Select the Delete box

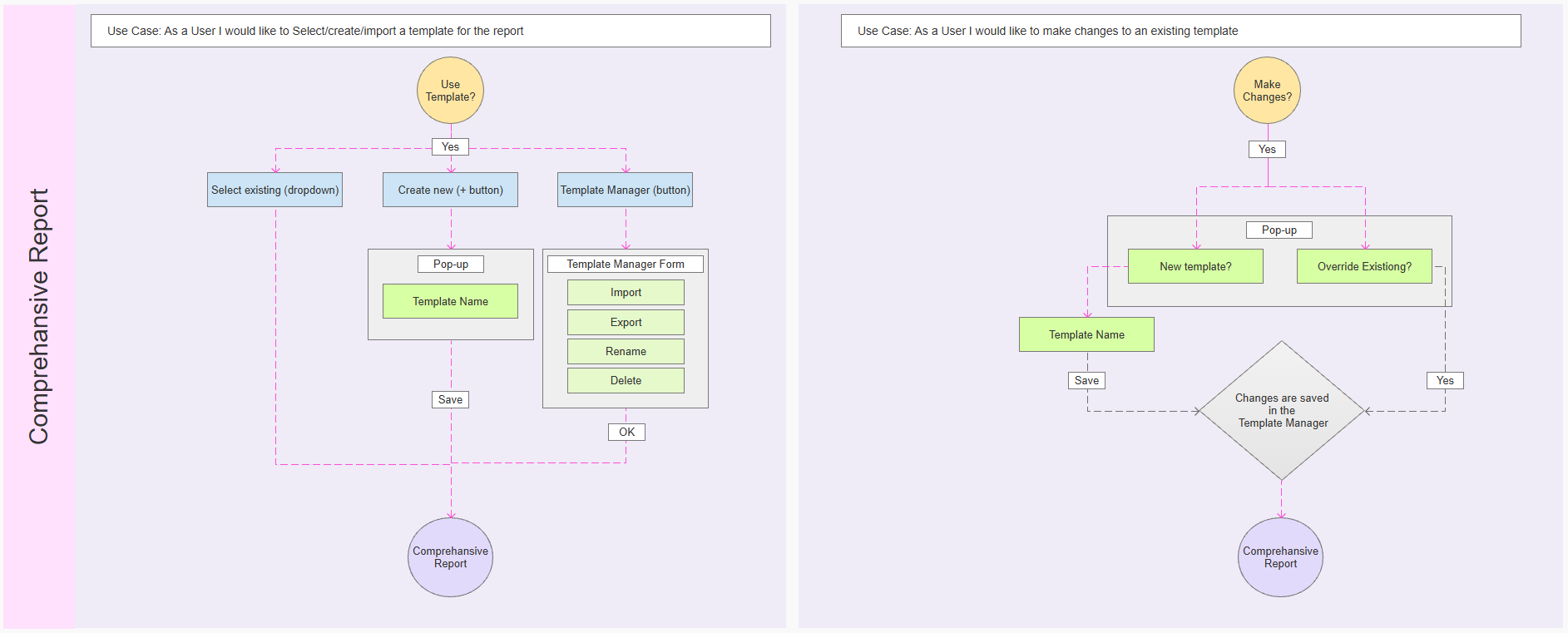tap(626, 381)
